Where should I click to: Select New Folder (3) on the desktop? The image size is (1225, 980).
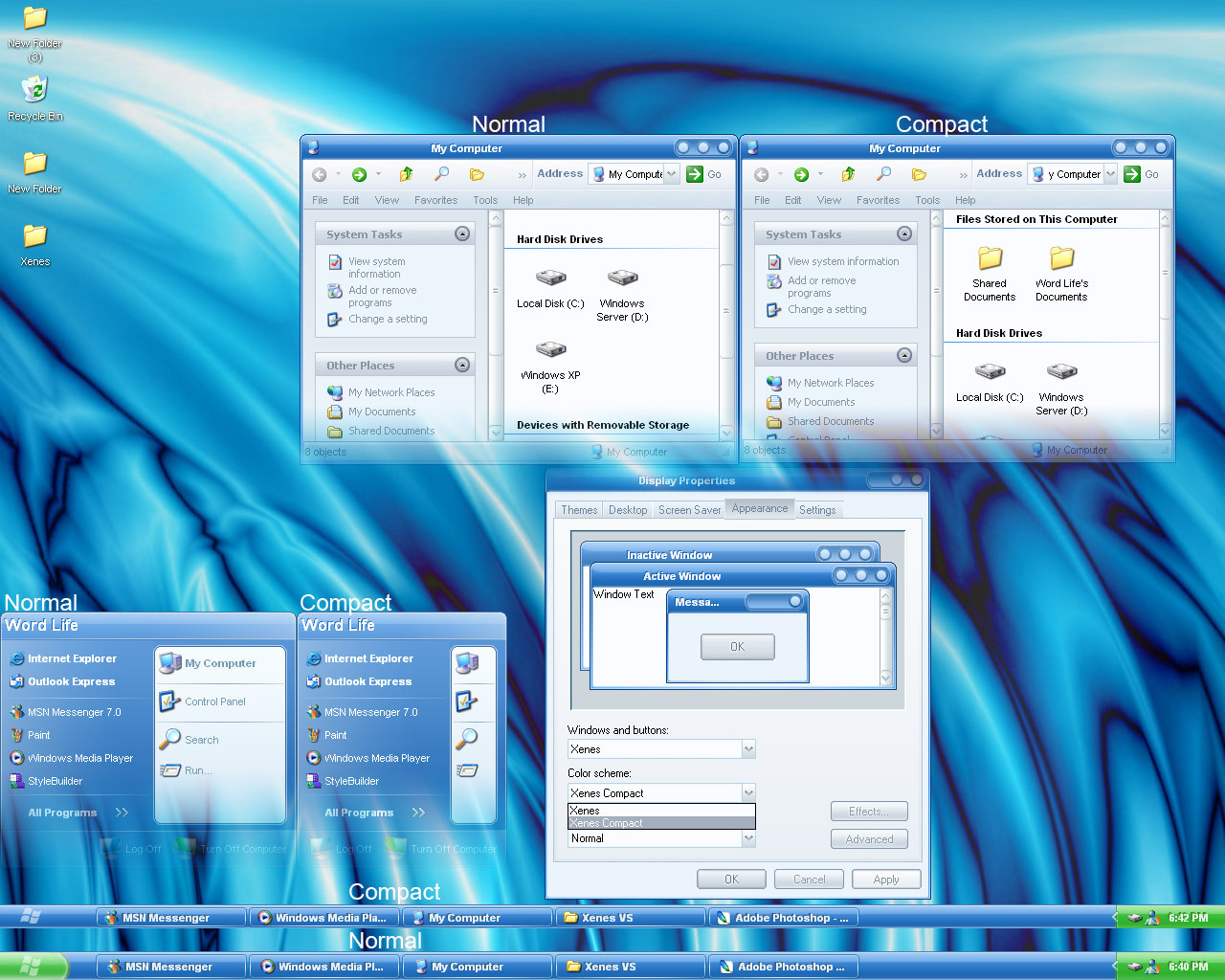pos(35,33)
